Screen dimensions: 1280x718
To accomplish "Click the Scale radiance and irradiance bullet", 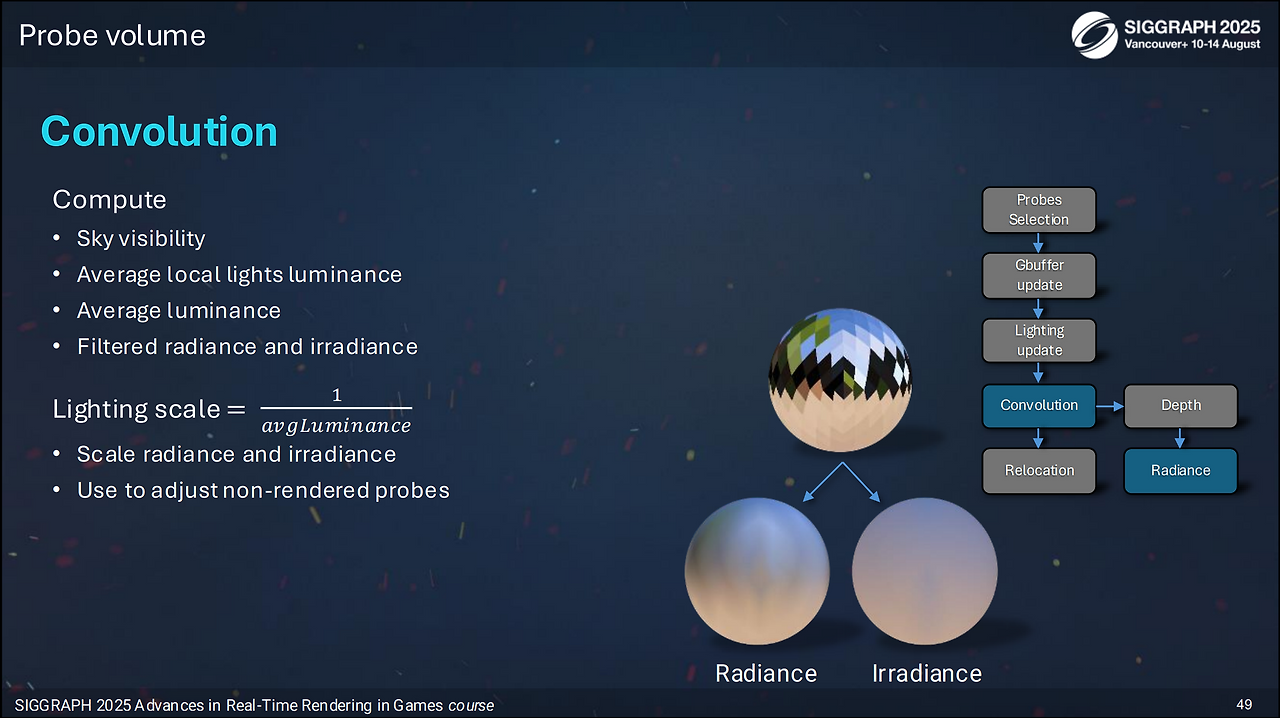I will (236, 455).
